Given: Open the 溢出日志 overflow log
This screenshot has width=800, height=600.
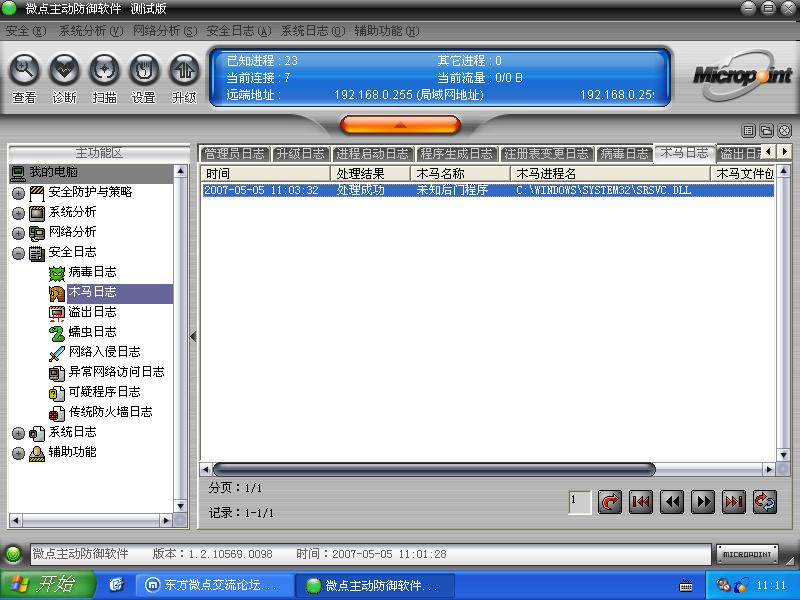Looking at the screenshot, I should tap(92, 312).
